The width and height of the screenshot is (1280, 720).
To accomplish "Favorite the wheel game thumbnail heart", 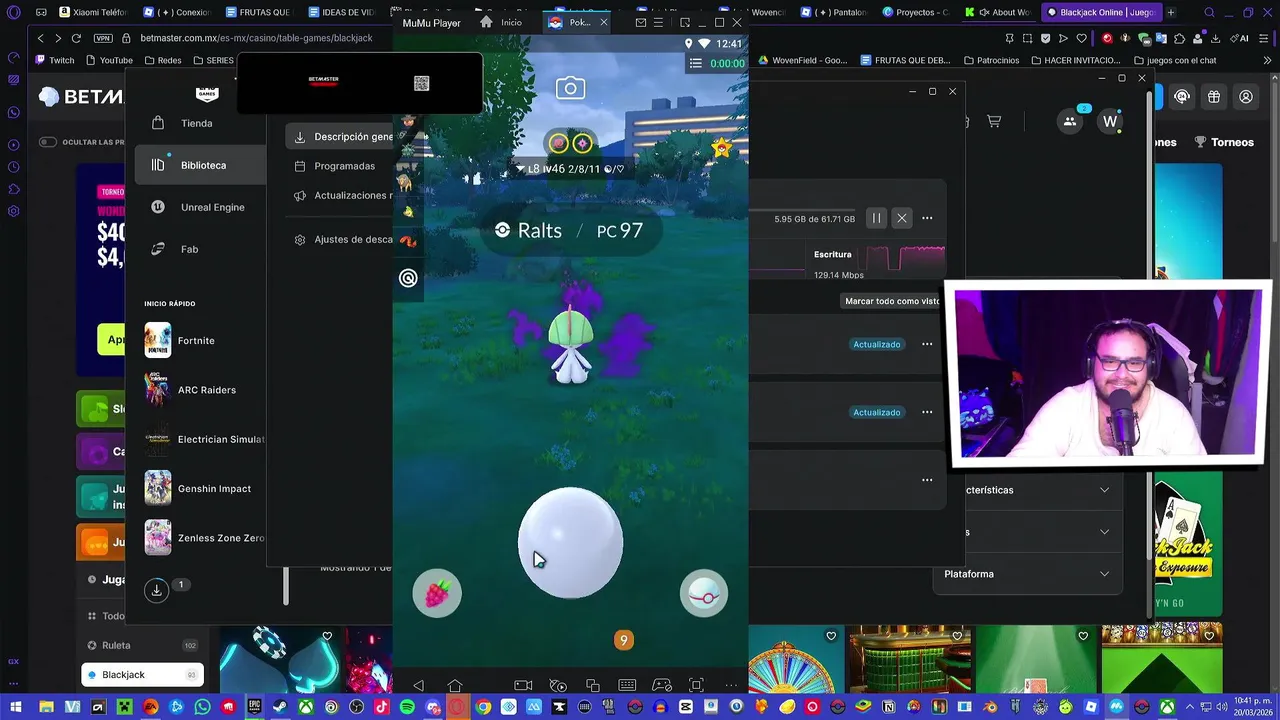I will pyautogui.click(x=831, y=636).
